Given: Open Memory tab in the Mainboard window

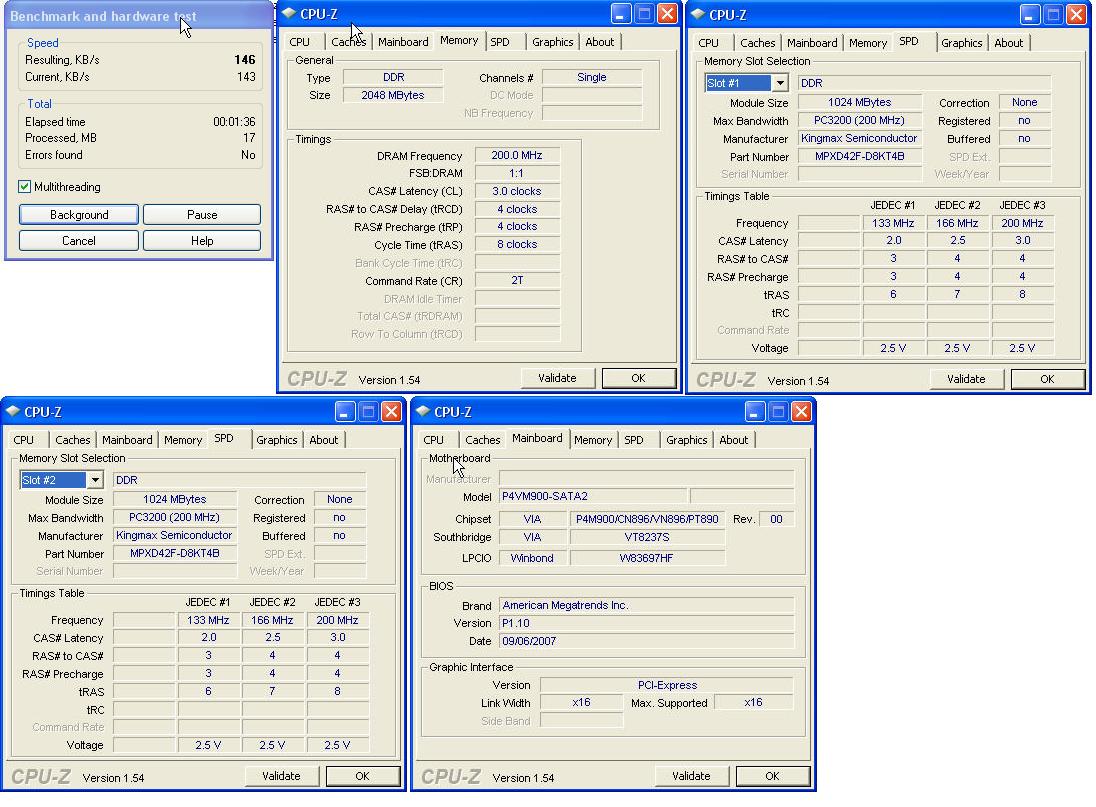Looking at the screenshot, I should (x=593, y=439).
